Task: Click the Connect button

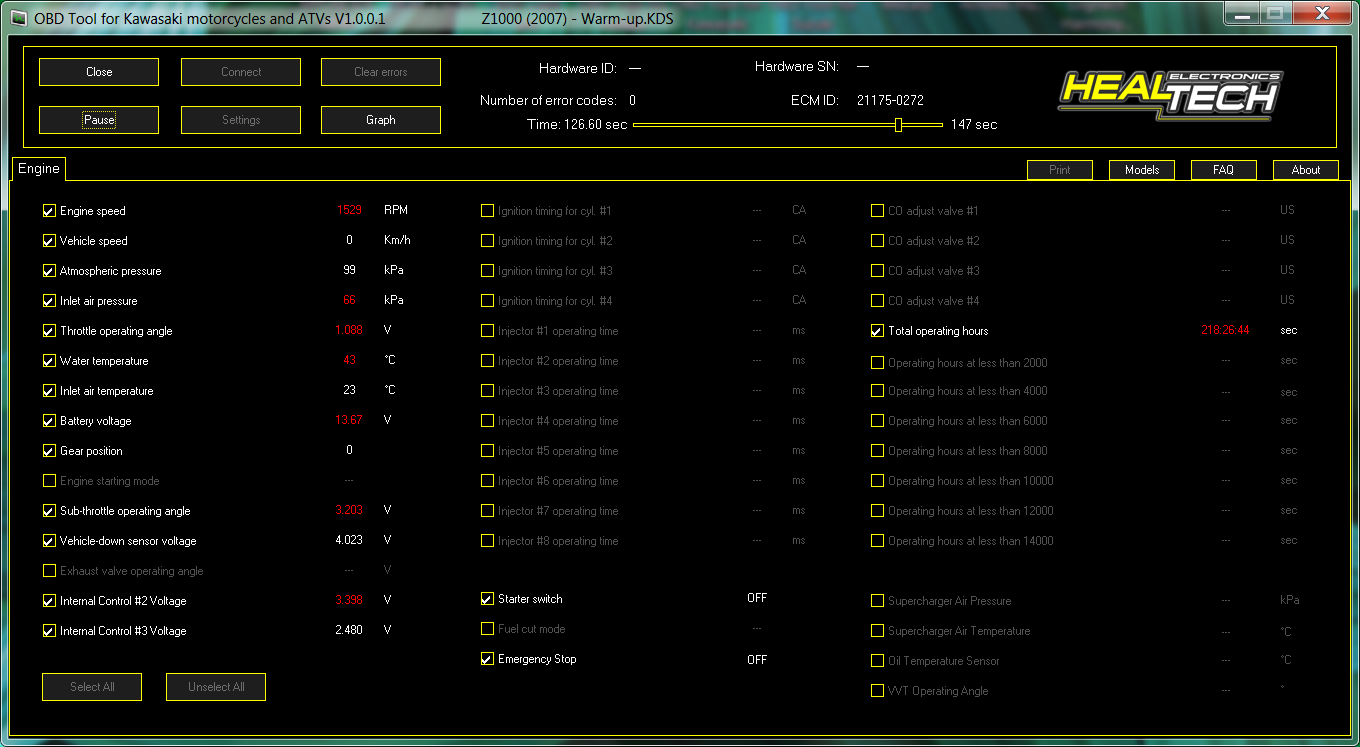Action: coord(241,72)
